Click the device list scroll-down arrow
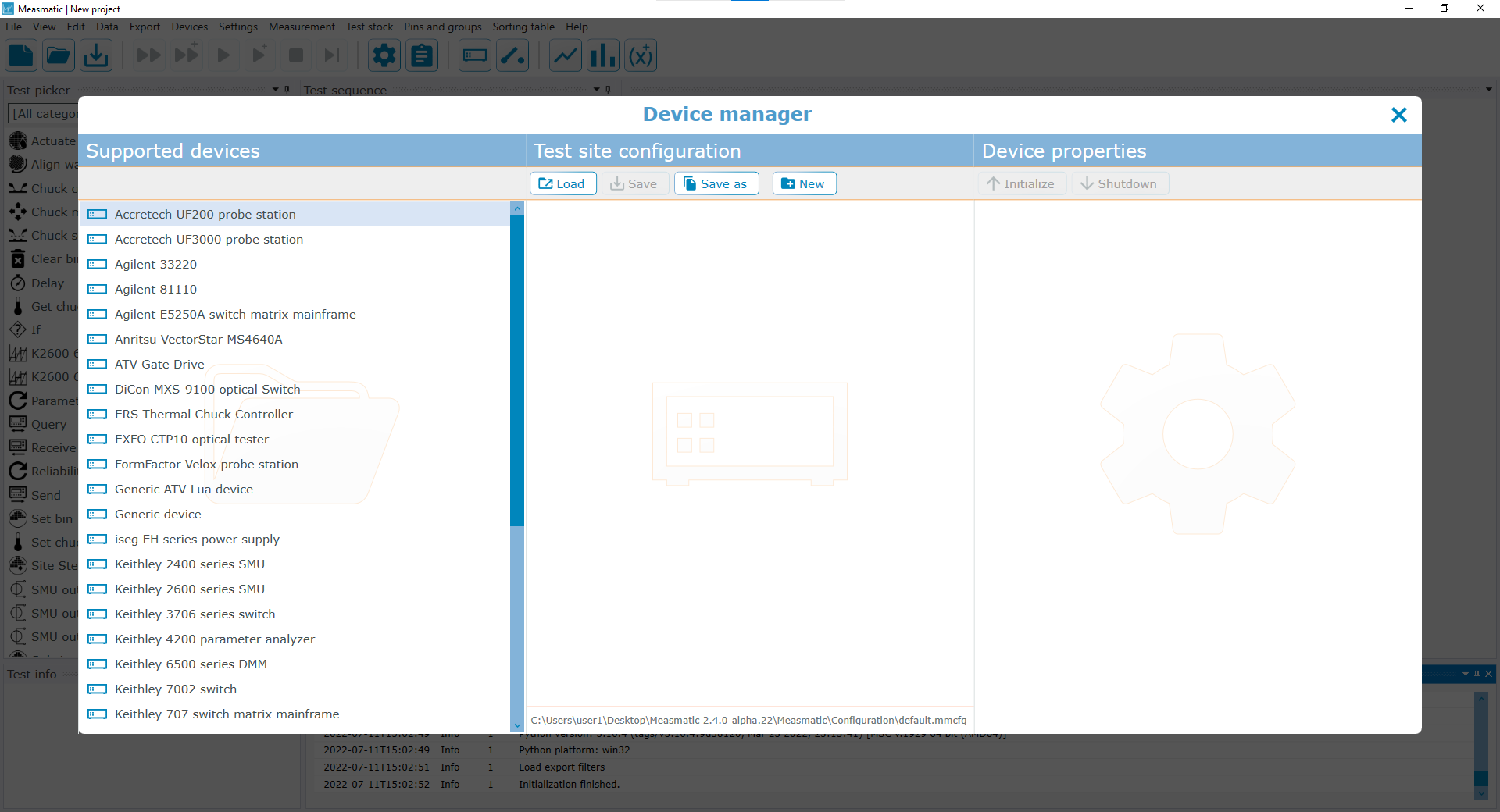Image resolution: width=1500 pixels, height=812 pixels. coord(516,725)
